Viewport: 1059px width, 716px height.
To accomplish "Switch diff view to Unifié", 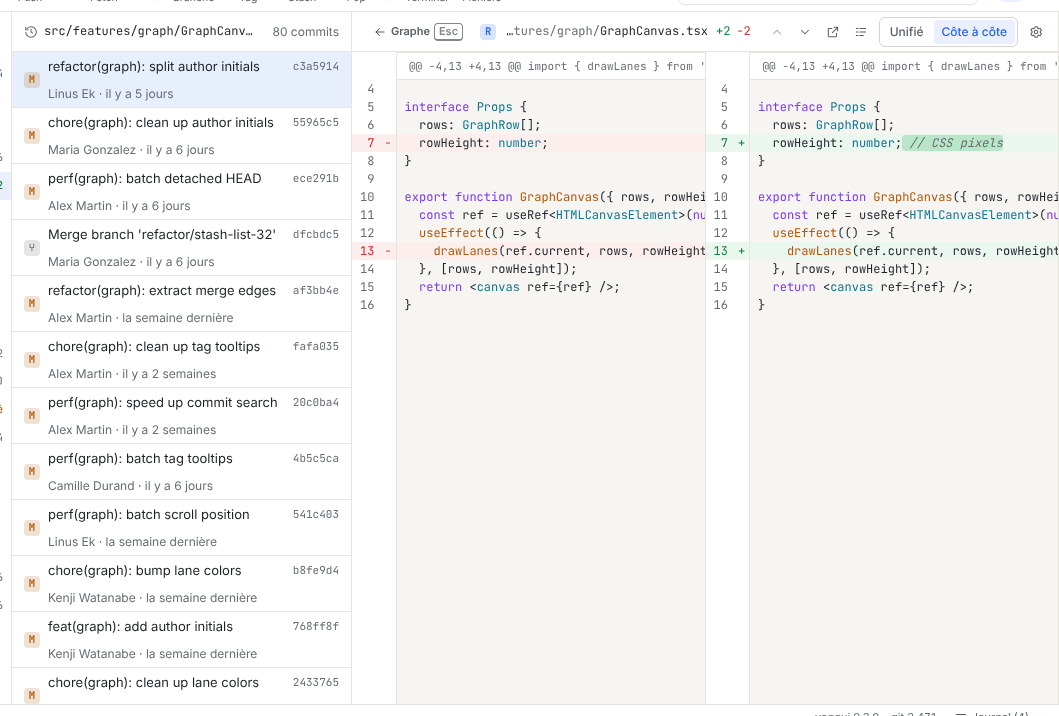I will [906, 32].
